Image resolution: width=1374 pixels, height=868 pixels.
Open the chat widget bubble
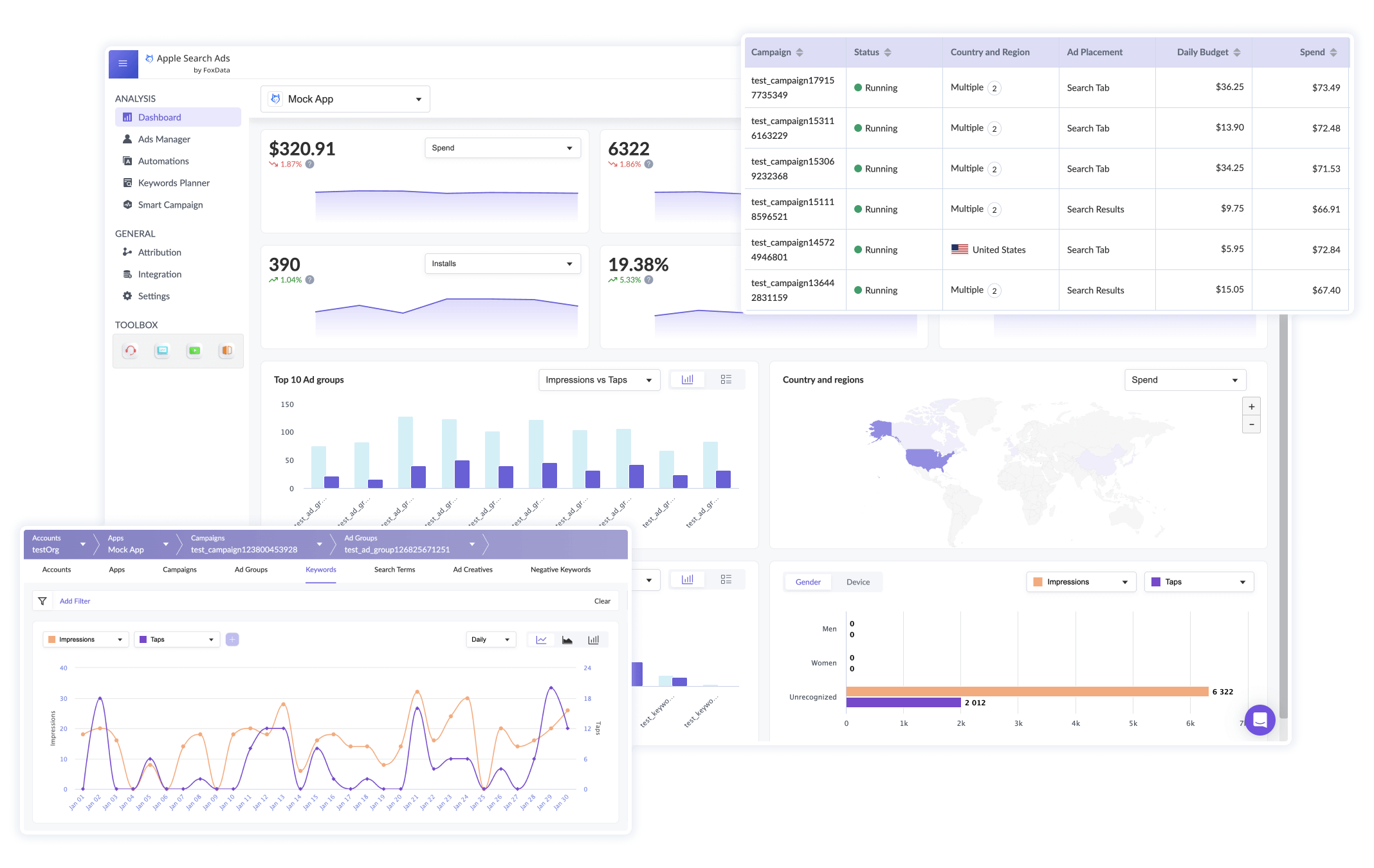click(x=1259, y=720)
